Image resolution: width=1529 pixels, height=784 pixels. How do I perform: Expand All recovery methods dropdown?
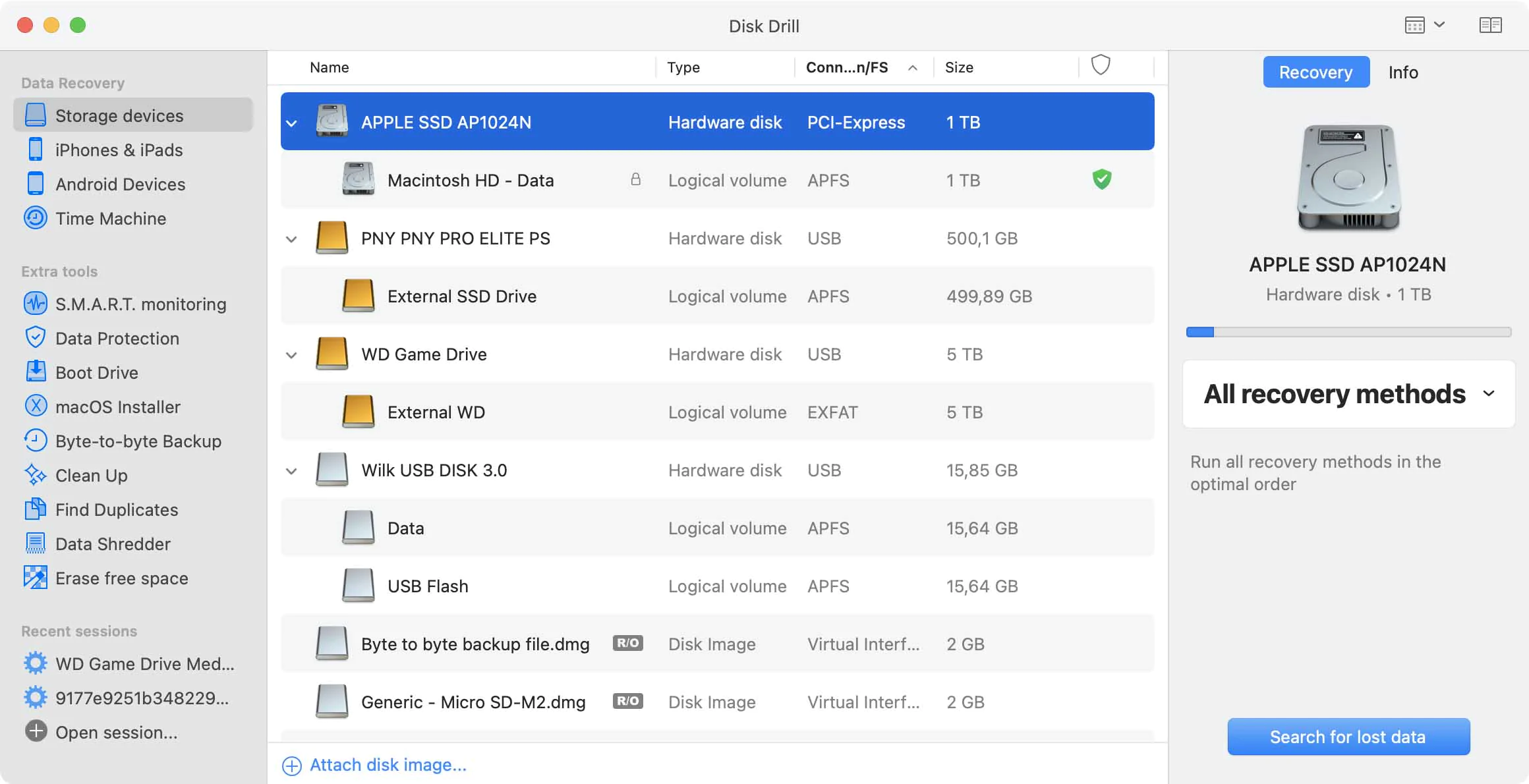click(x=1490, y=393)
